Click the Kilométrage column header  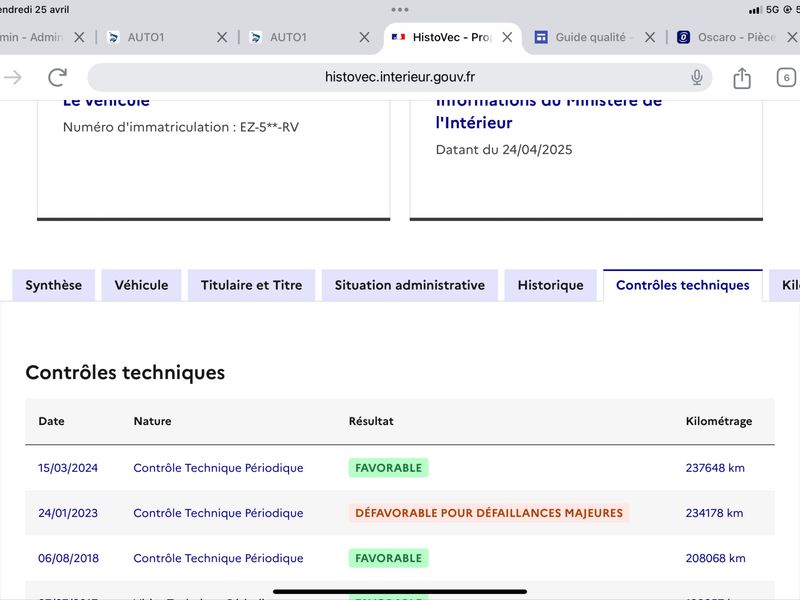719,421
